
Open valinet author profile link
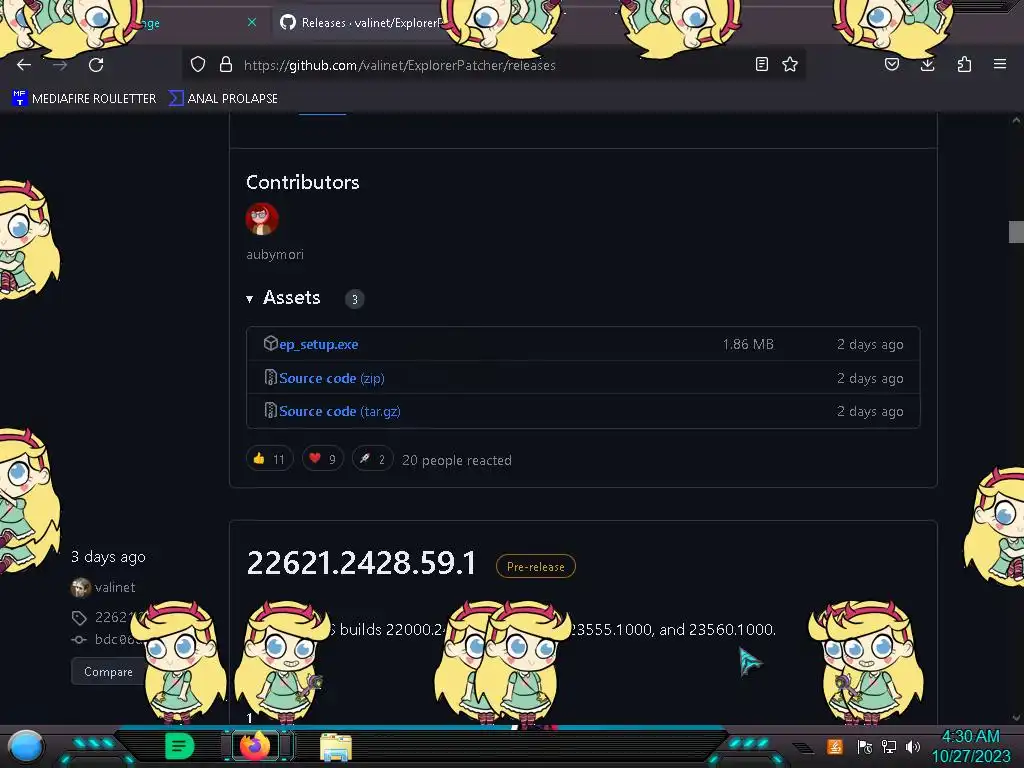click(115, 587)
